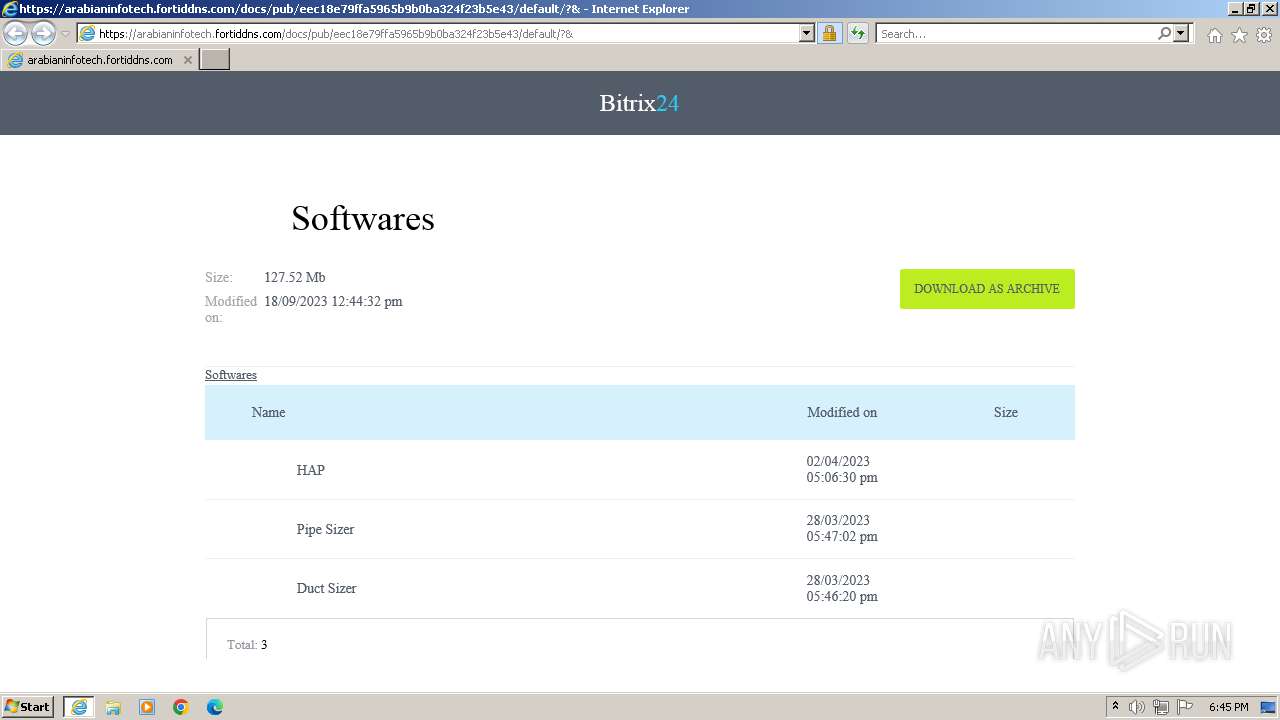Launch Windows Media Player from the taskbar
Screen dimensions: 1280x720
click(147, 707)
